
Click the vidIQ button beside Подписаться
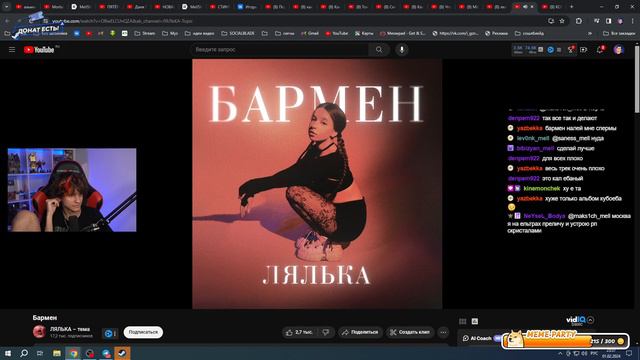(110, 333)
